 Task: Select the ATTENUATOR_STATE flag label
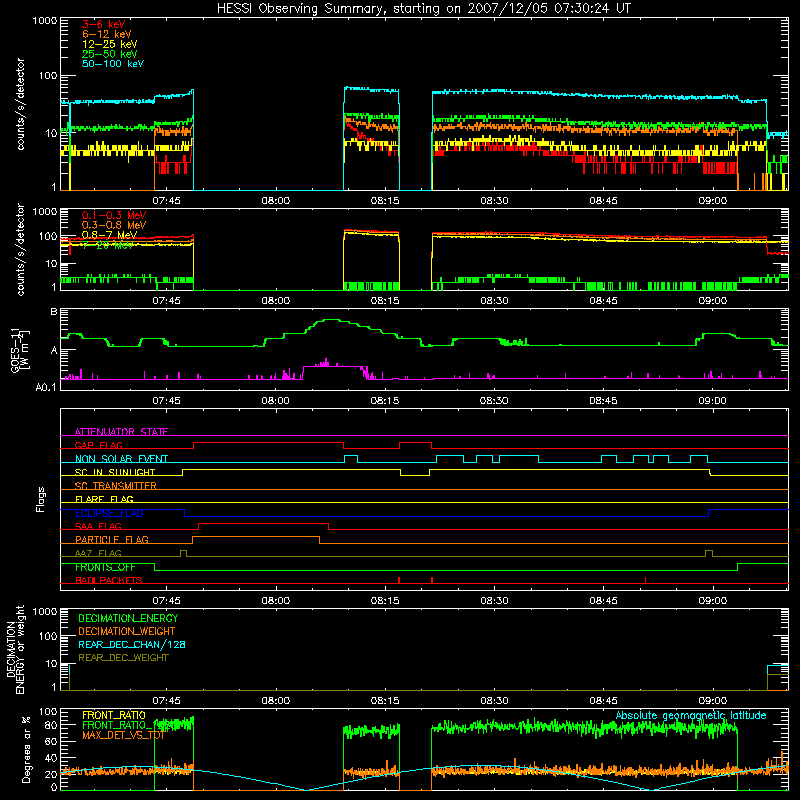click(121, 432)
